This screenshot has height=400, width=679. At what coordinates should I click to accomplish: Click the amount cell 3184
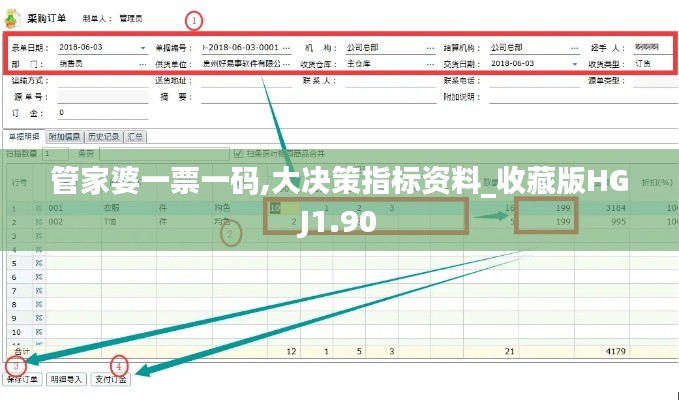602,208
